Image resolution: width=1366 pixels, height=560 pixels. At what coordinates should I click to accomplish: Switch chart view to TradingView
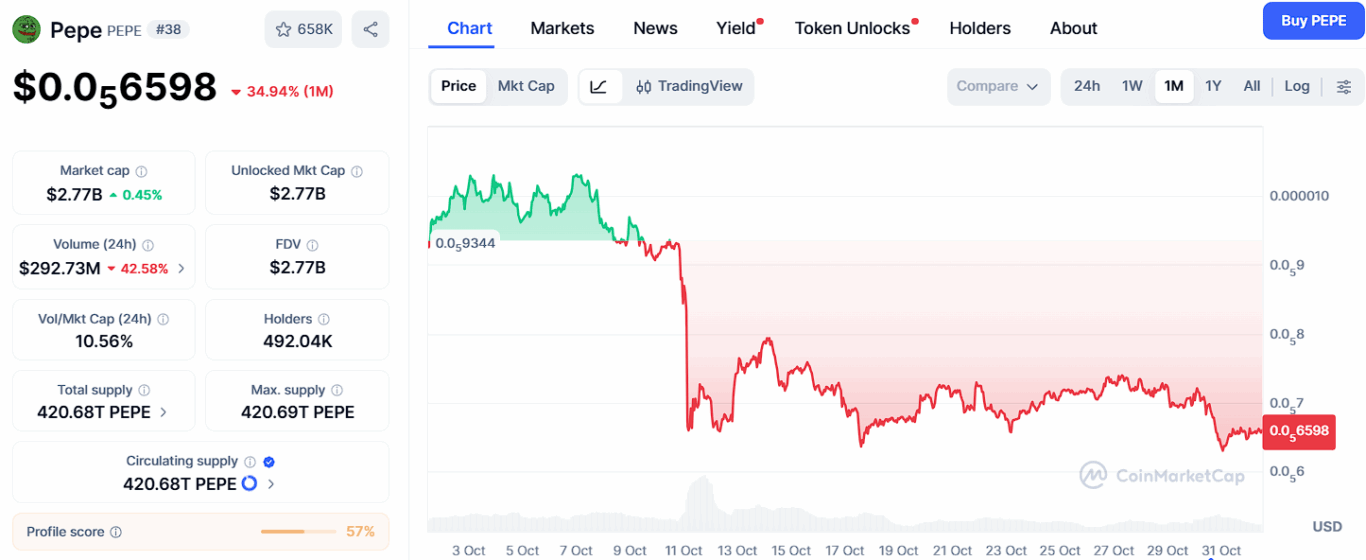[x=689, y=86]
